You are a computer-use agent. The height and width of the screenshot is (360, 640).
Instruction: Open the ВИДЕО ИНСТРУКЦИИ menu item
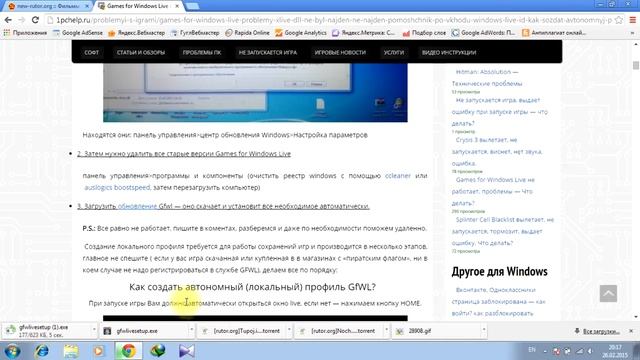tap(449, 52)
